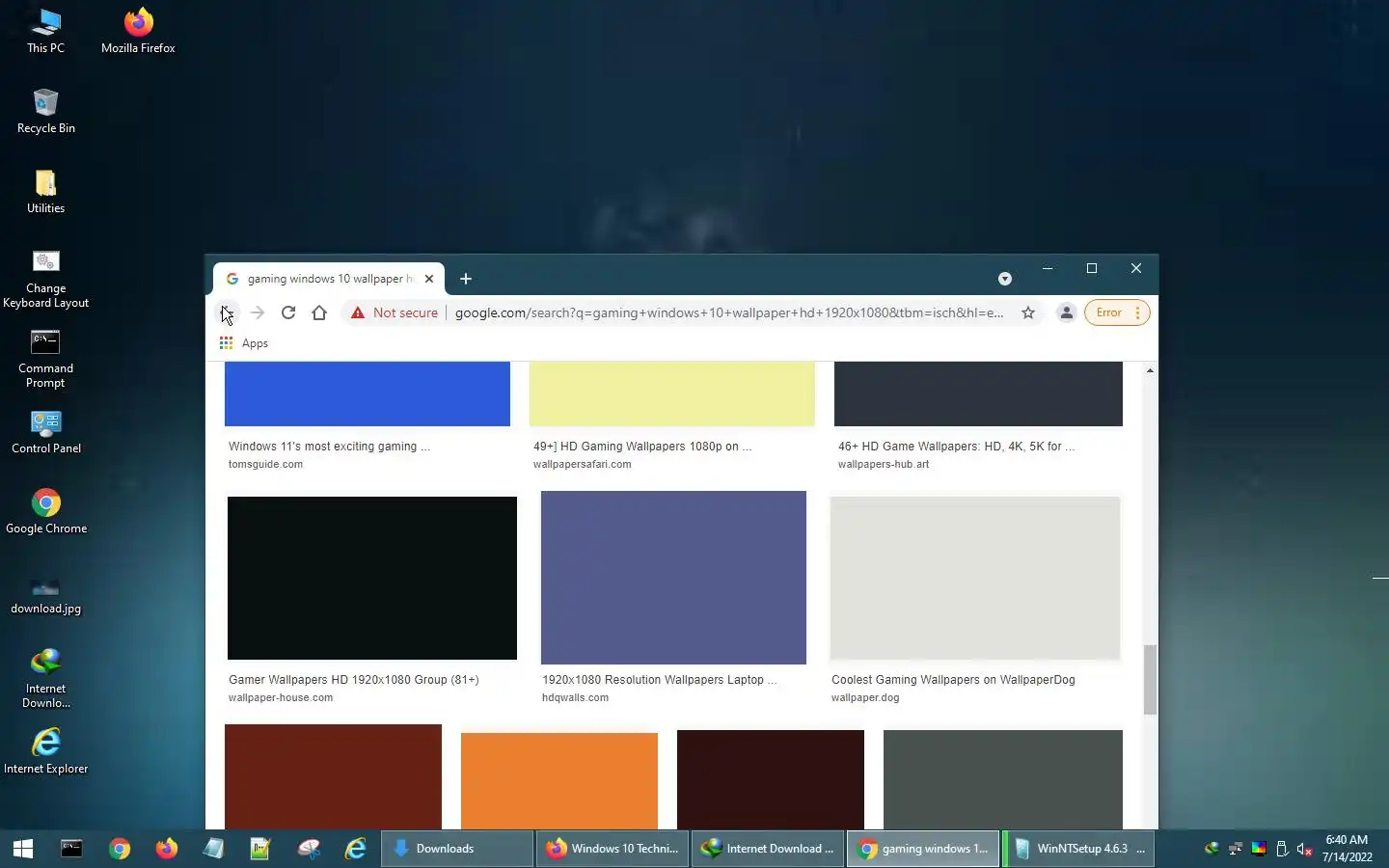Click the wallpapers-hub.art source text
This screenshot has height=868, width=1389.
(884, 464)
